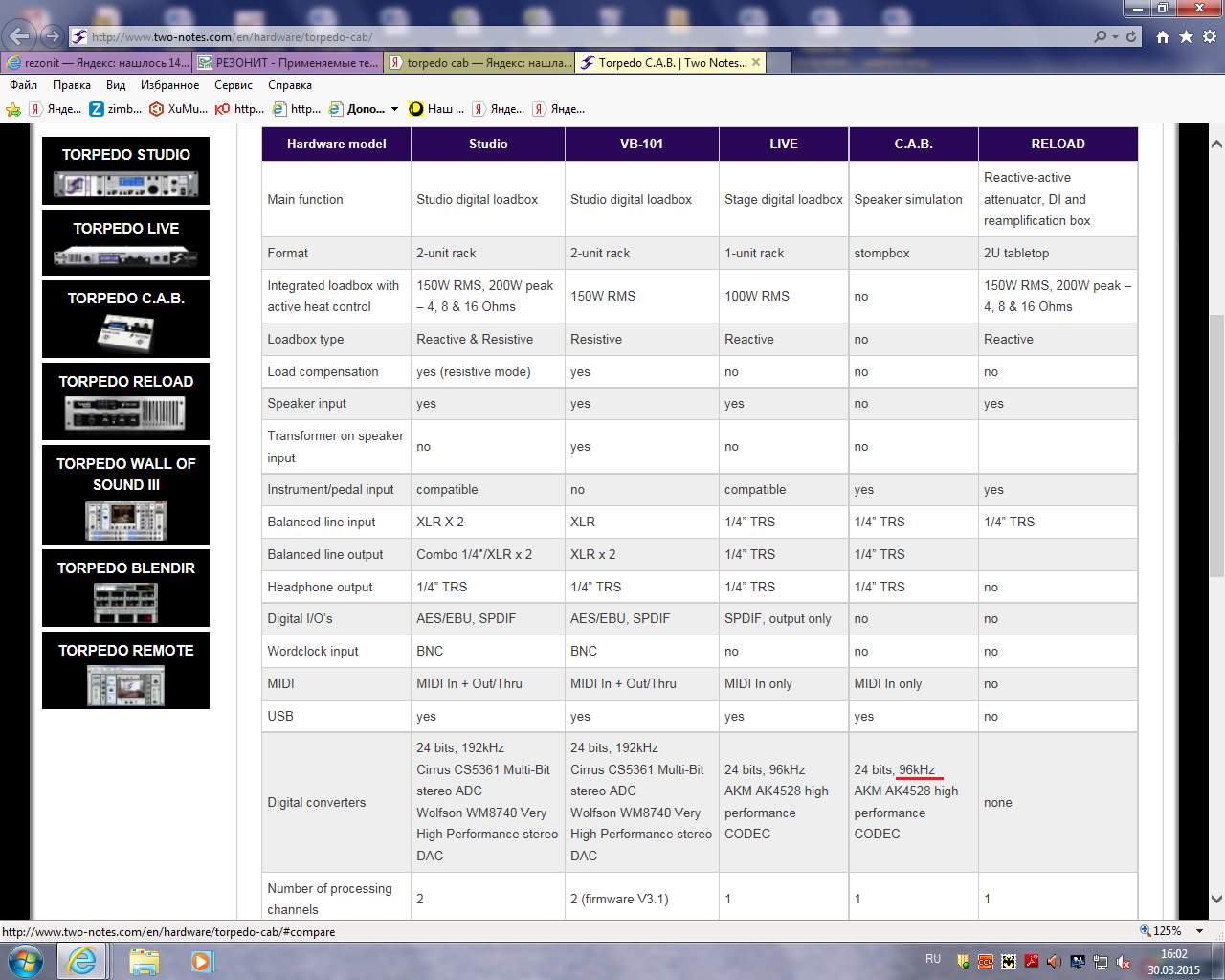Click the browser Back arrow button

click(20, 36)
